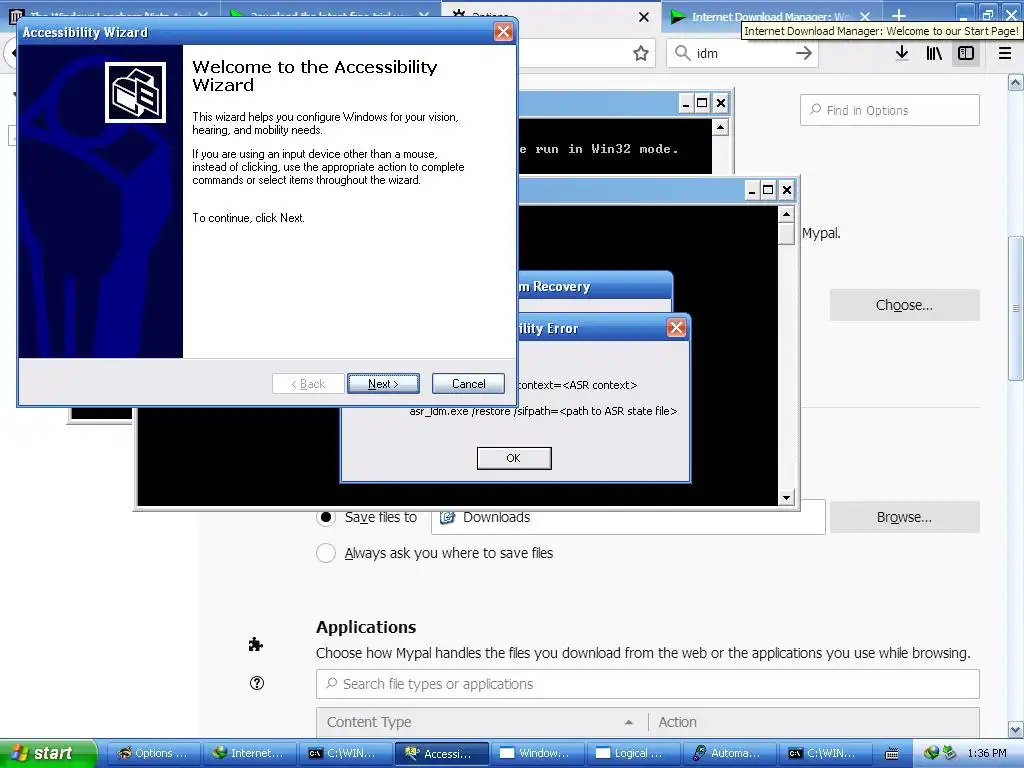Click Search file types or applications field

(648, 684)
